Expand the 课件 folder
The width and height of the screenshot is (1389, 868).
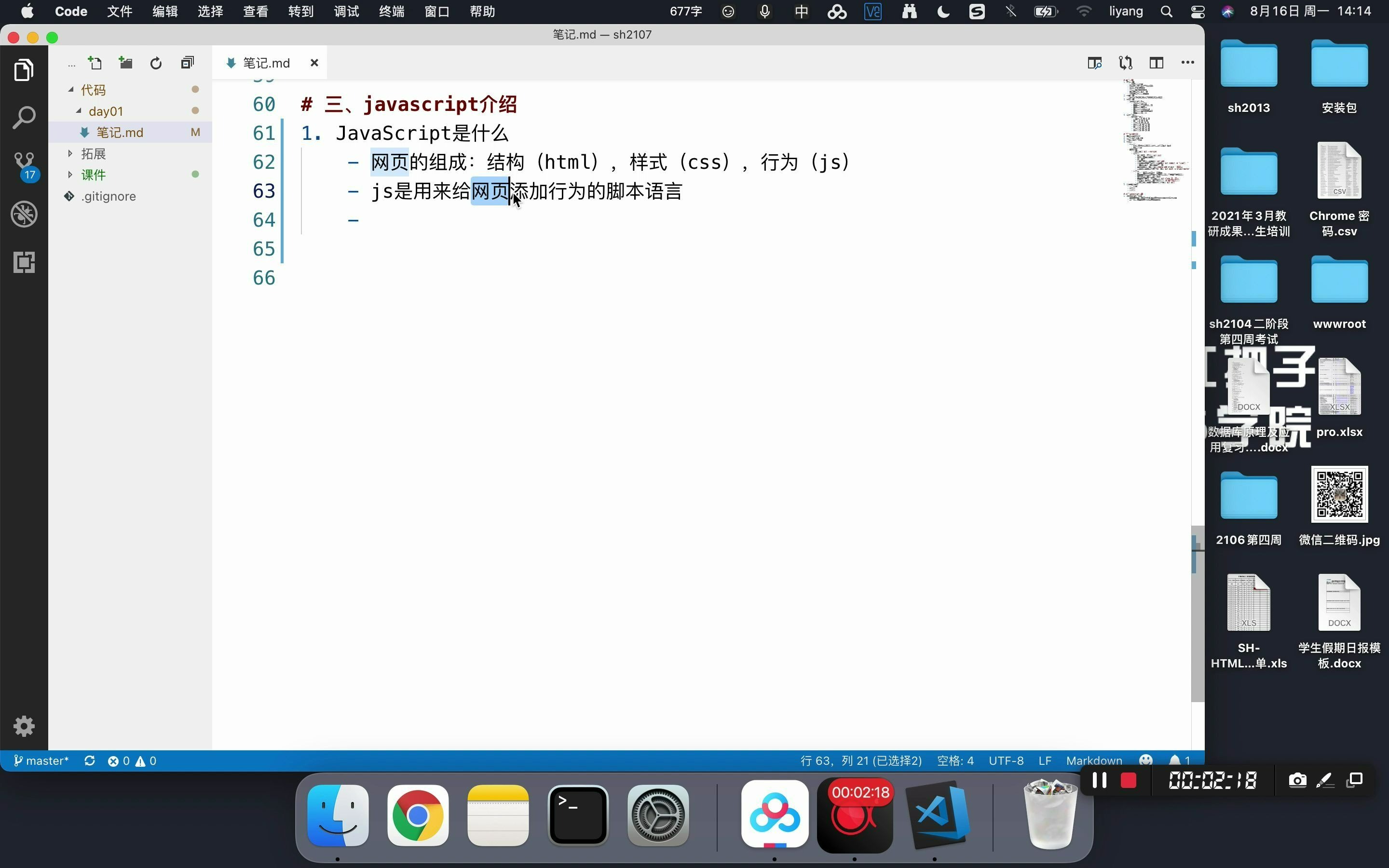click(93, 175)
